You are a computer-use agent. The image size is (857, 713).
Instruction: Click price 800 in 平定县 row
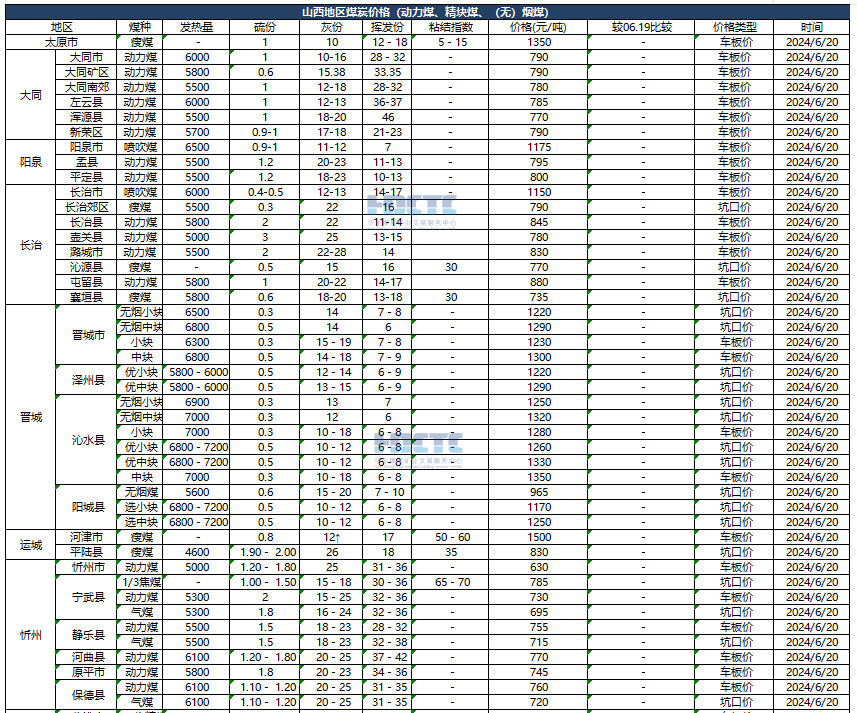point(538,178)
